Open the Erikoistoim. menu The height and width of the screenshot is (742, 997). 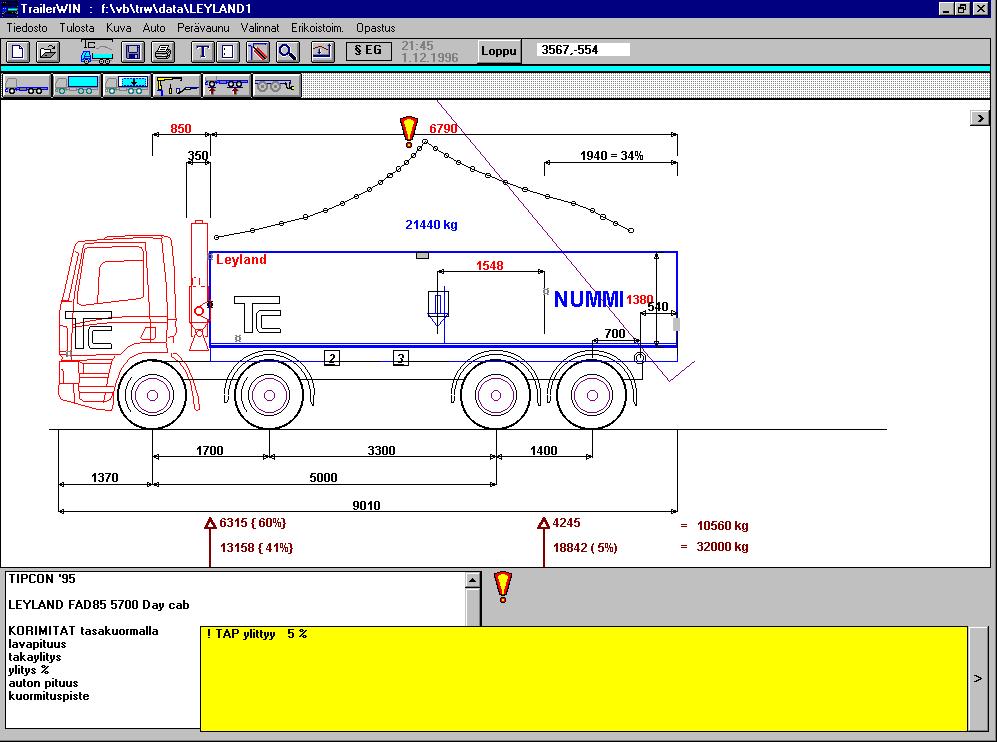[317, 28]
